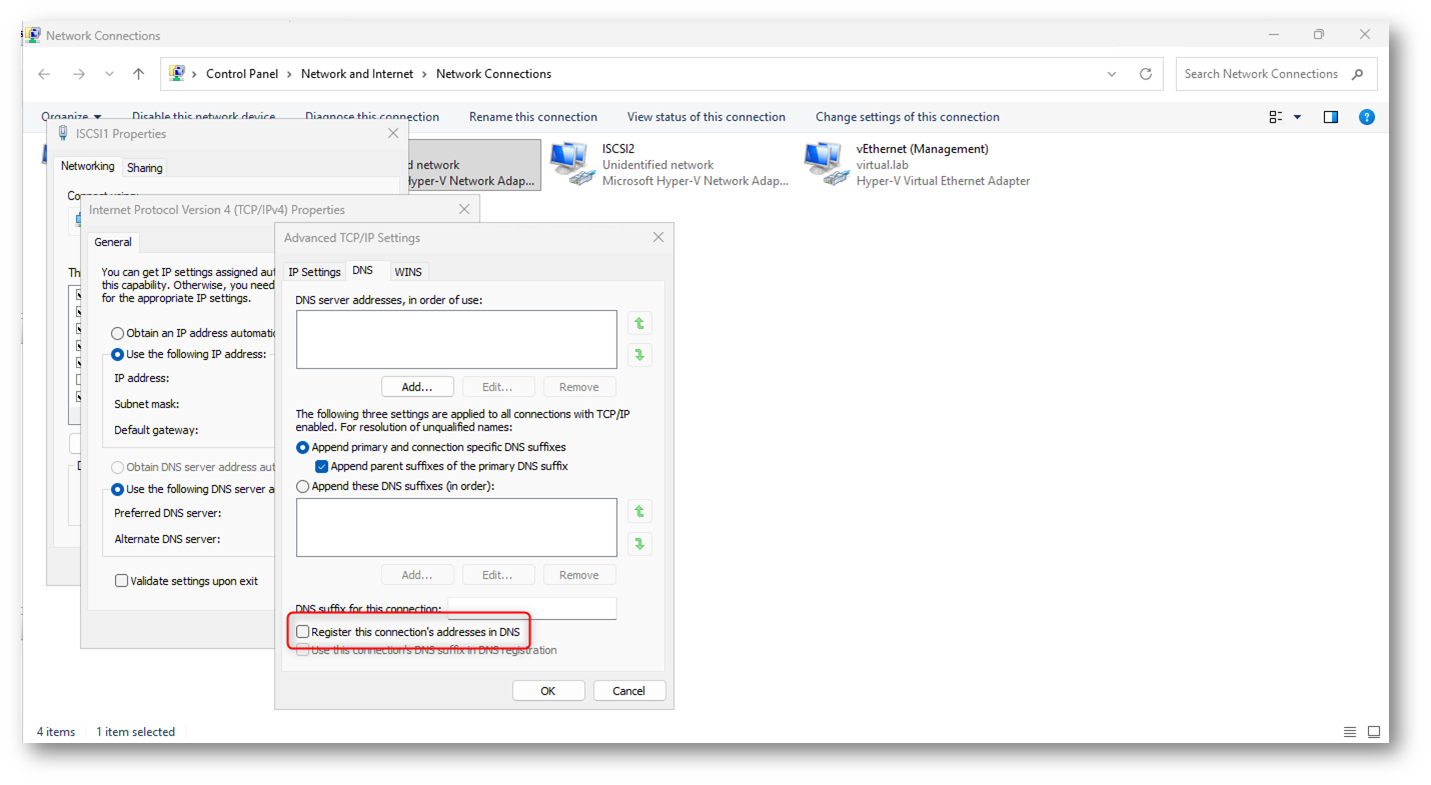Switch to the Networking tab in ISCSI1 Properties
The image size is (1431, 785).
(88, 166)
